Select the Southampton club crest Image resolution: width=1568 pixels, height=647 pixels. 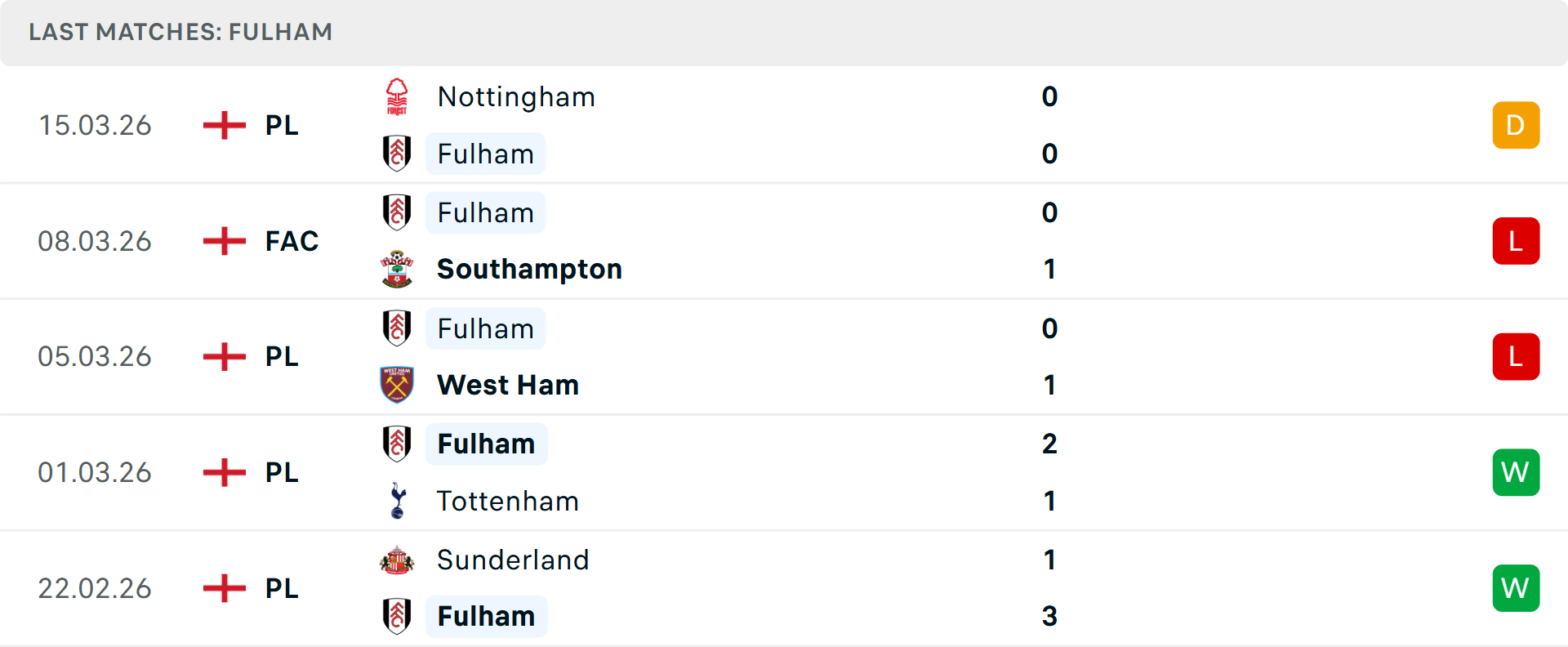pos(398,269)
